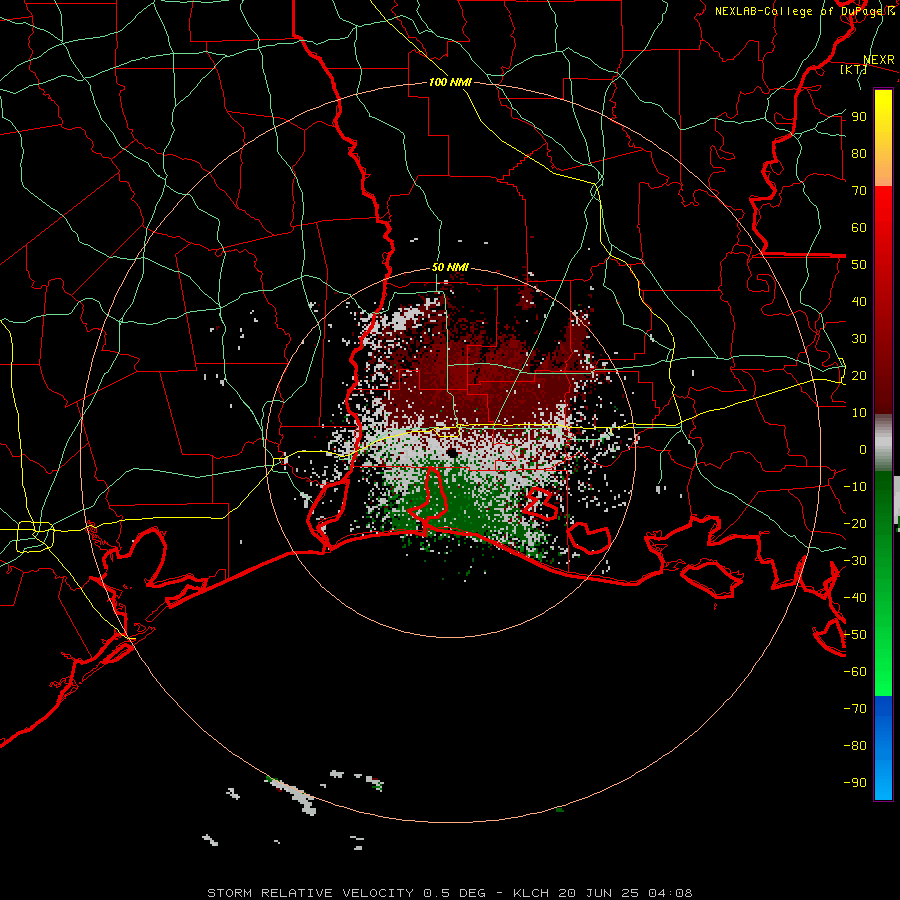
Task: Click the [KT] units label above the color bar
Action: (x=854, y=69)
